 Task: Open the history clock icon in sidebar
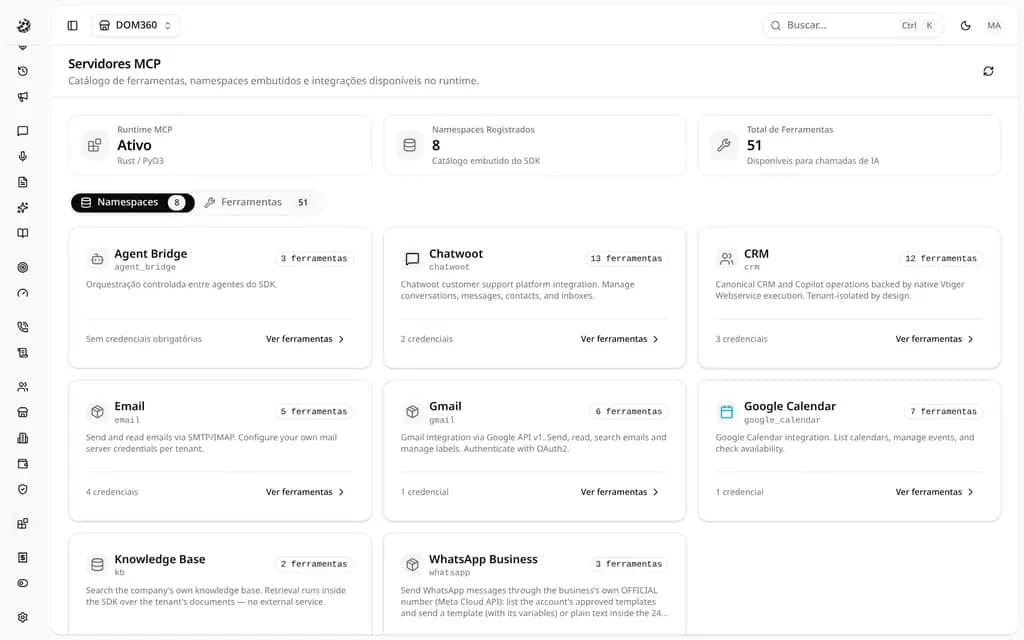pyautogui.click(x=23, y=71)
